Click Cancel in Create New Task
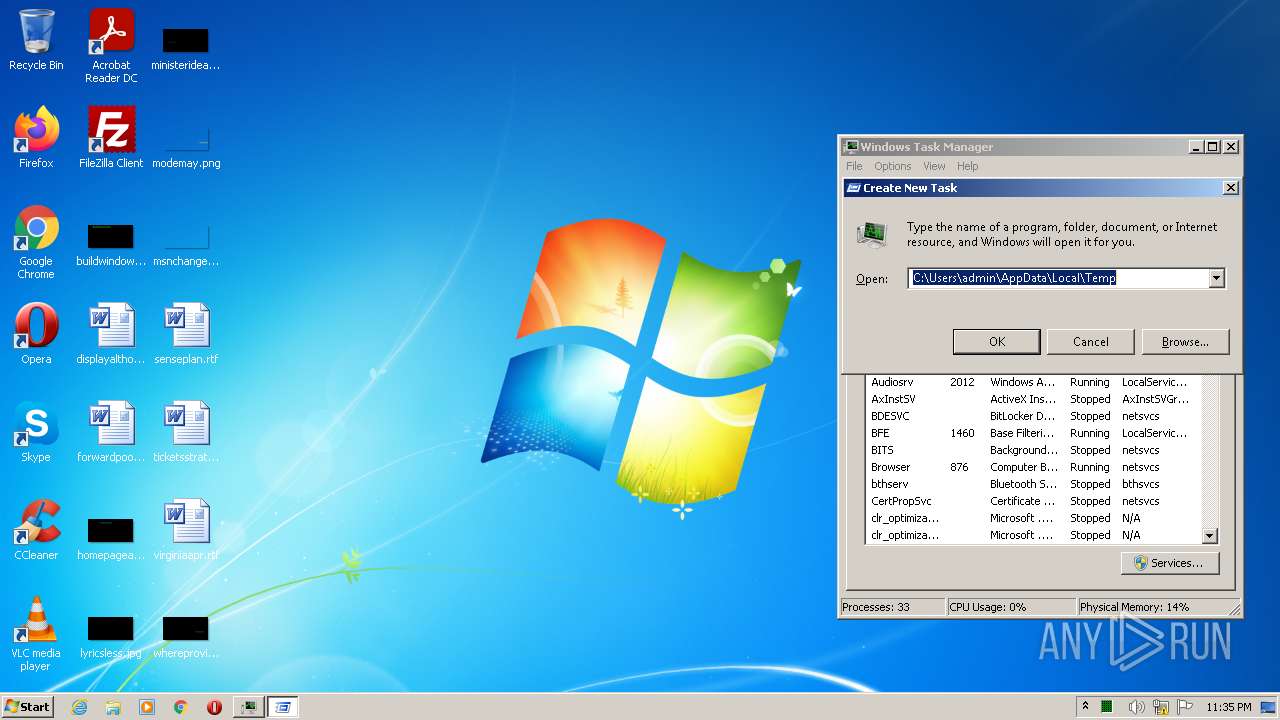 click(1091, 342)
